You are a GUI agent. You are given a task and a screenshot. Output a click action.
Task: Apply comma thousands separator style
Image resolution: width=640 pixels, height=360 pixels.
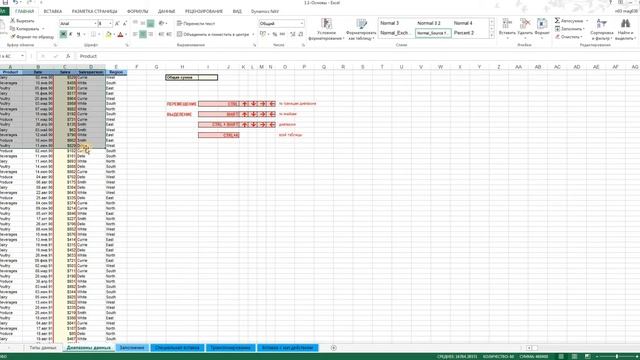282,35
